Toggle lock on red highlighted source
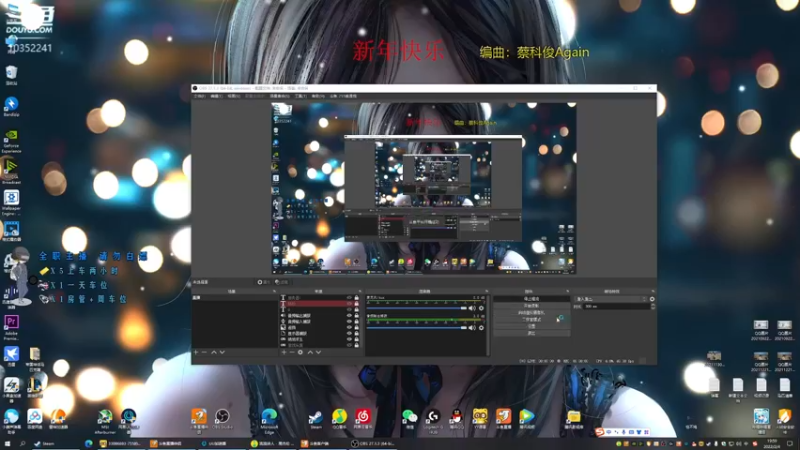The image size is (800, 450). (x=357, y=304)
